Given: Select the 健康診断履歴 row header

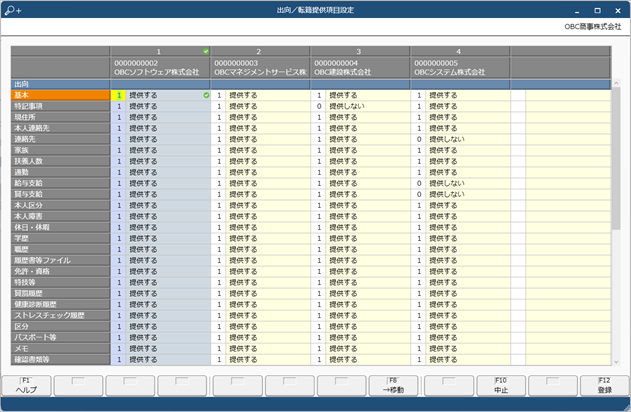Looking at the screenshot, I should 60,305.
